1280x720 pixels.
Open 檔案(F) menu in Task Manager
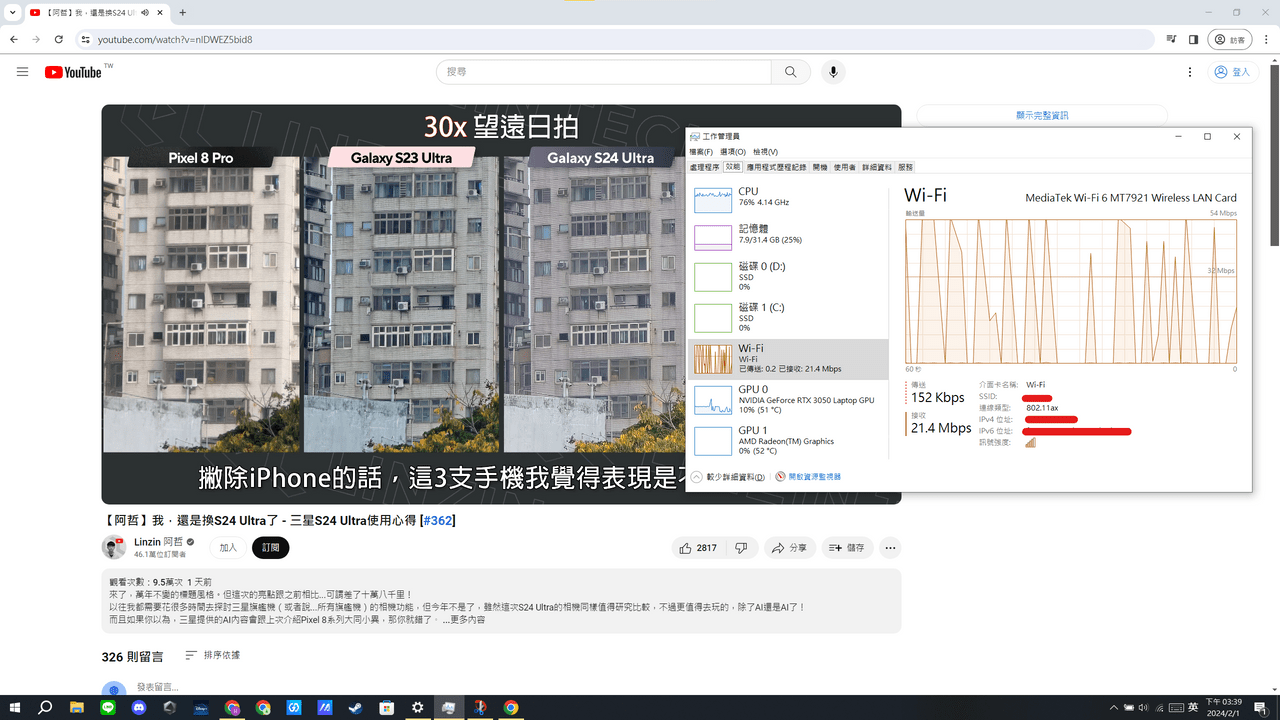pos(701,152)
